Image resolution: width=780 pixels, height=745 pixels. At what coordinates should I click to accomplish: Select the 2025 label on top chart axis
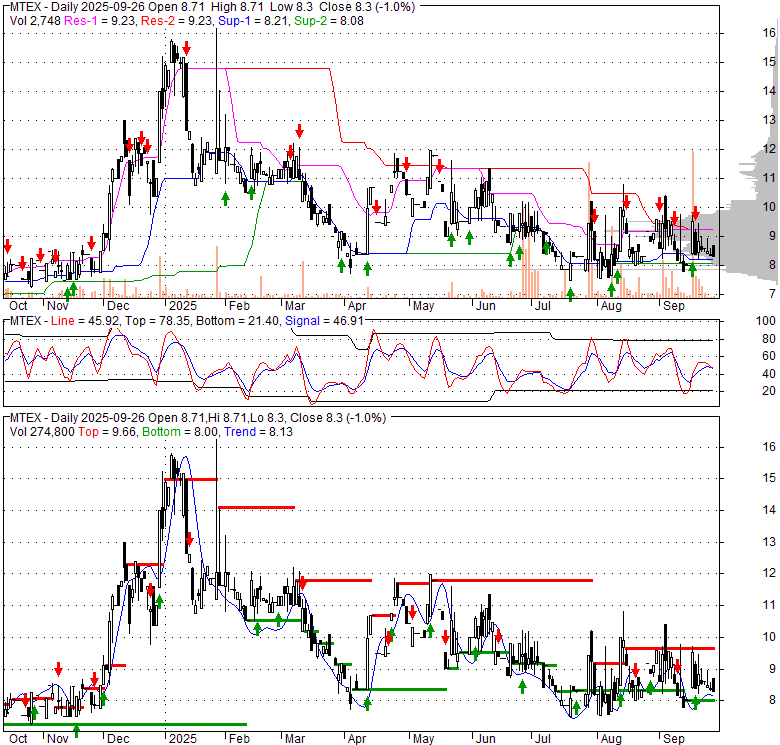coord(183,305)
